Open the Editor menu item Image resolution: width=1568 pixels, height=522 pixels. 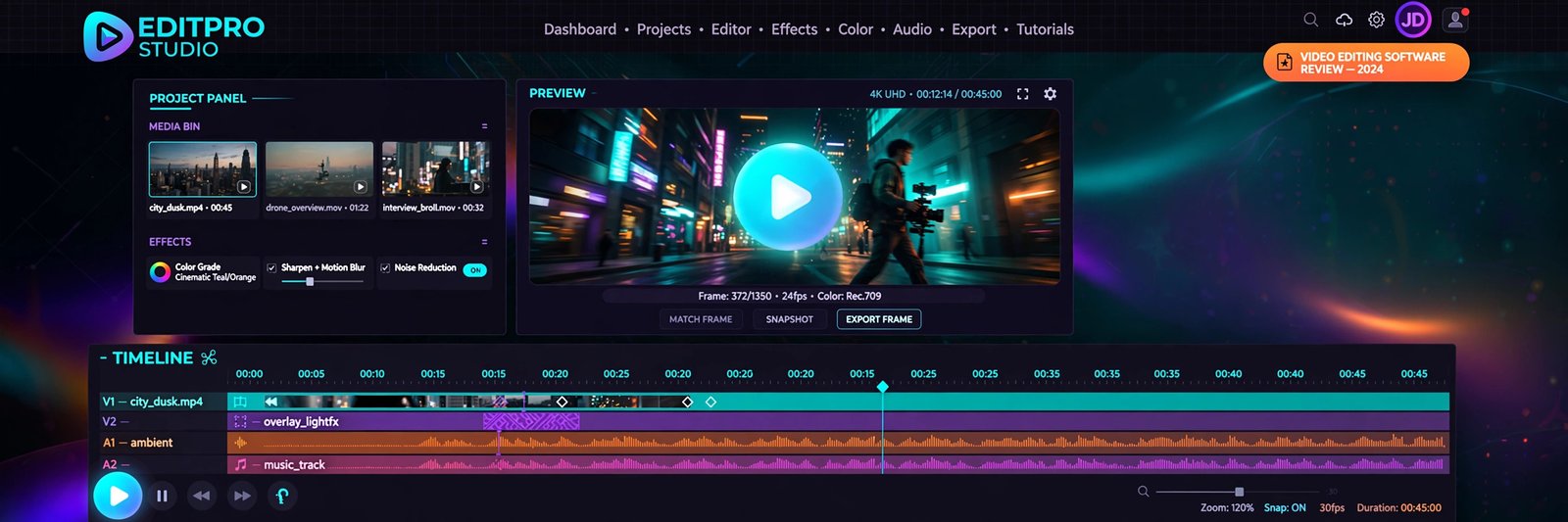731,29
